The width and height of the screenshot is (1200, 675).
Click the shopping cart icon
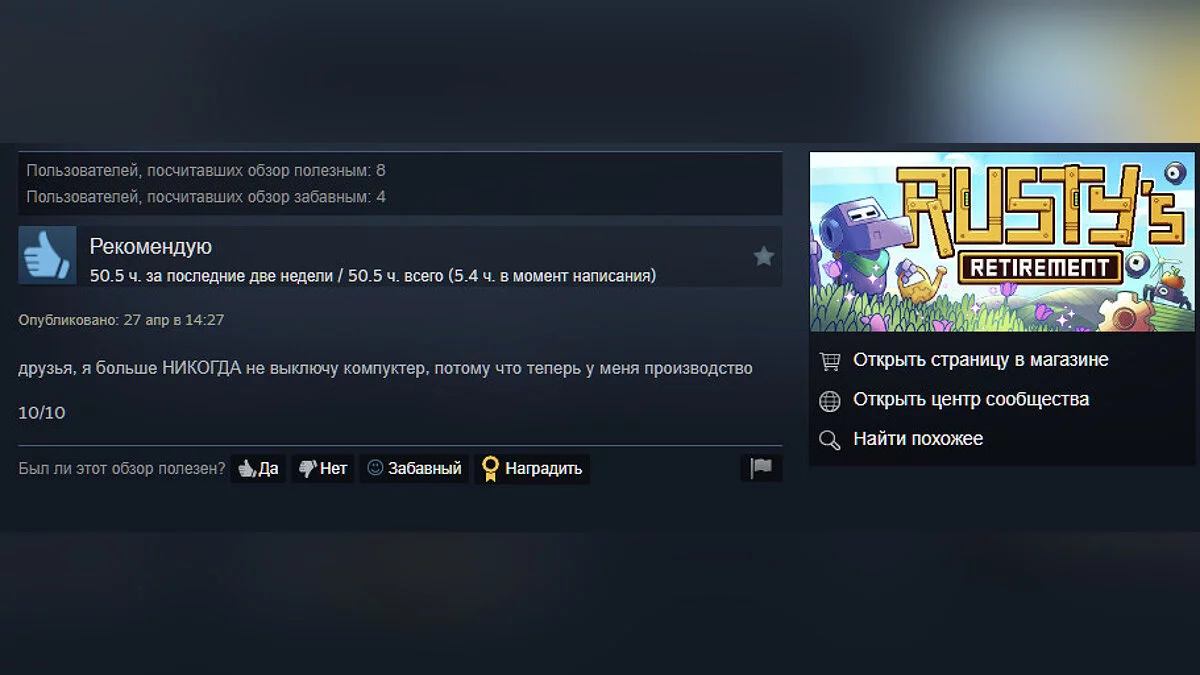pyautogui.click(x=829, y=360)
